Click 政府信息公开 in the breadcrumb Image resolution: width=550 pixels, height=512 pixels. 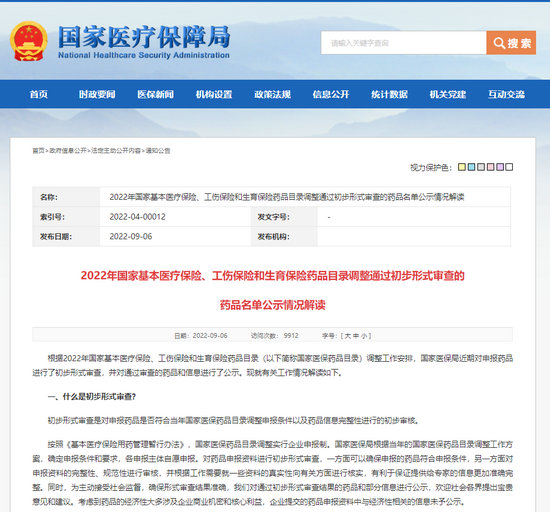tap(68, 150)
